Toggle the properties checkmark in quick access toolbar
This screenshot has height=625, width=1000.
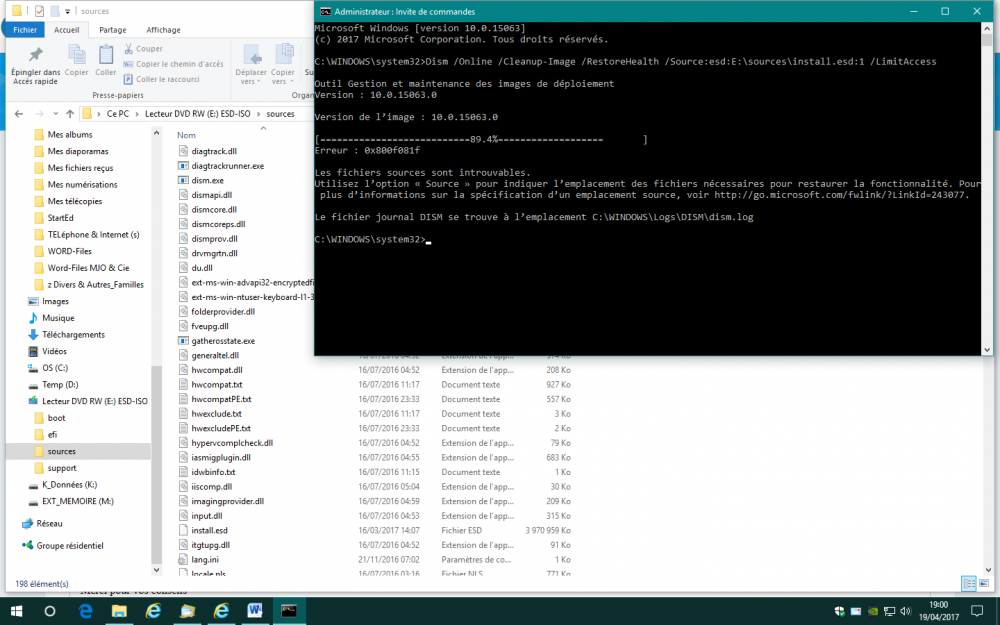[39, 11]
